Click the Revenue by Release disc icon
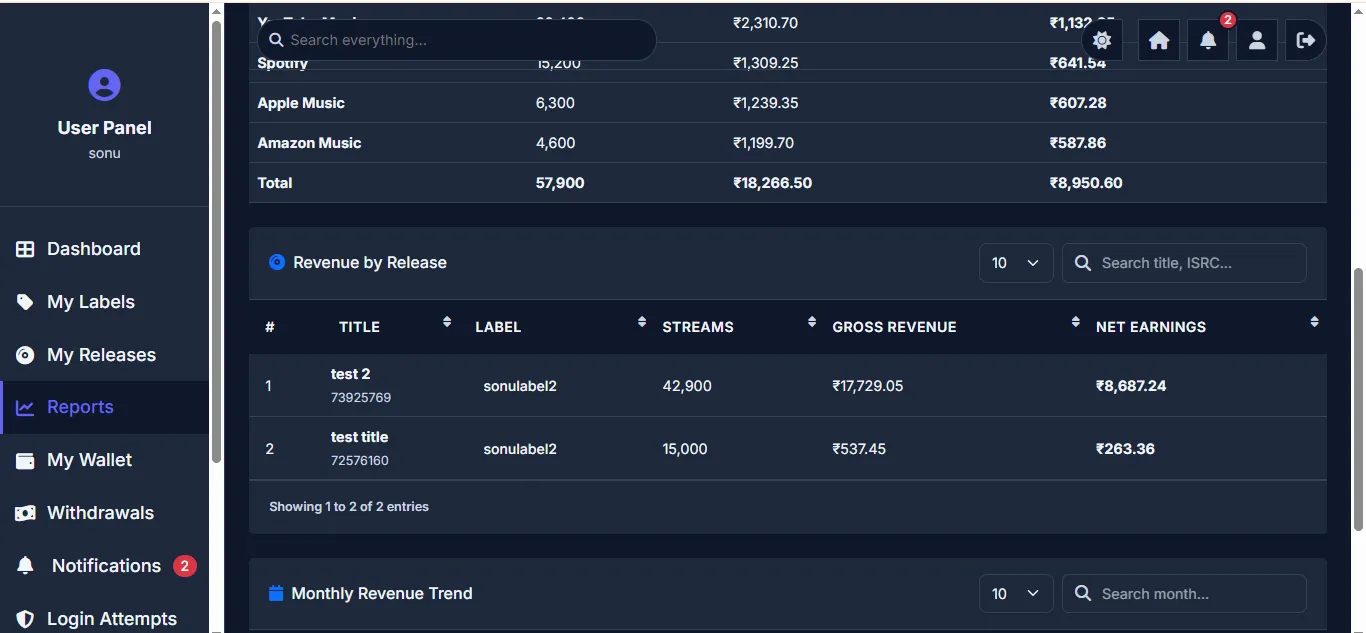This screenshot has width=1366, height=633. point(277,262)
